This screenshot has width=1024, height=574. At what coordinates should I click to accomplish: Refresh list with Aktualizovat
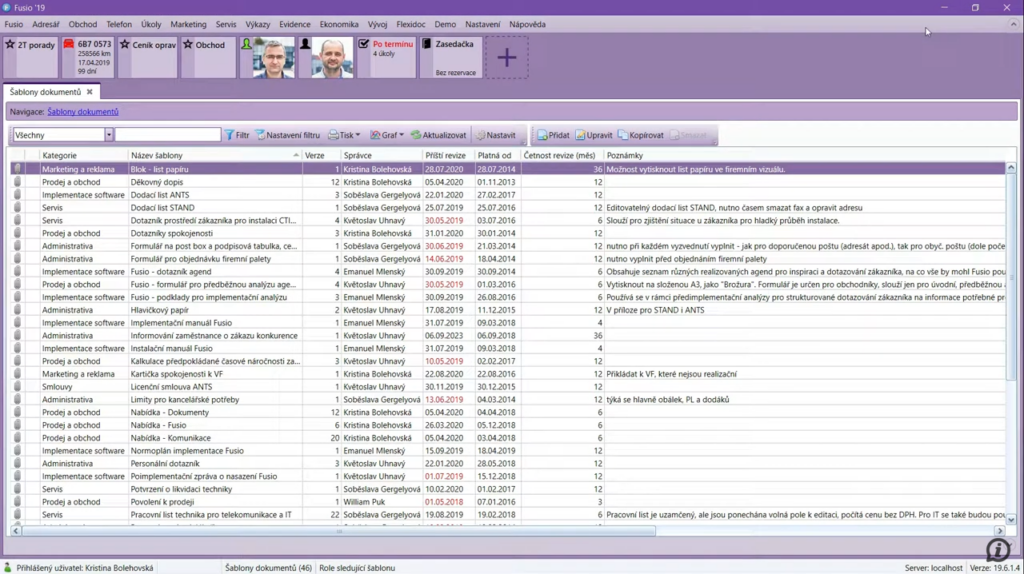(x=438, y=135)
